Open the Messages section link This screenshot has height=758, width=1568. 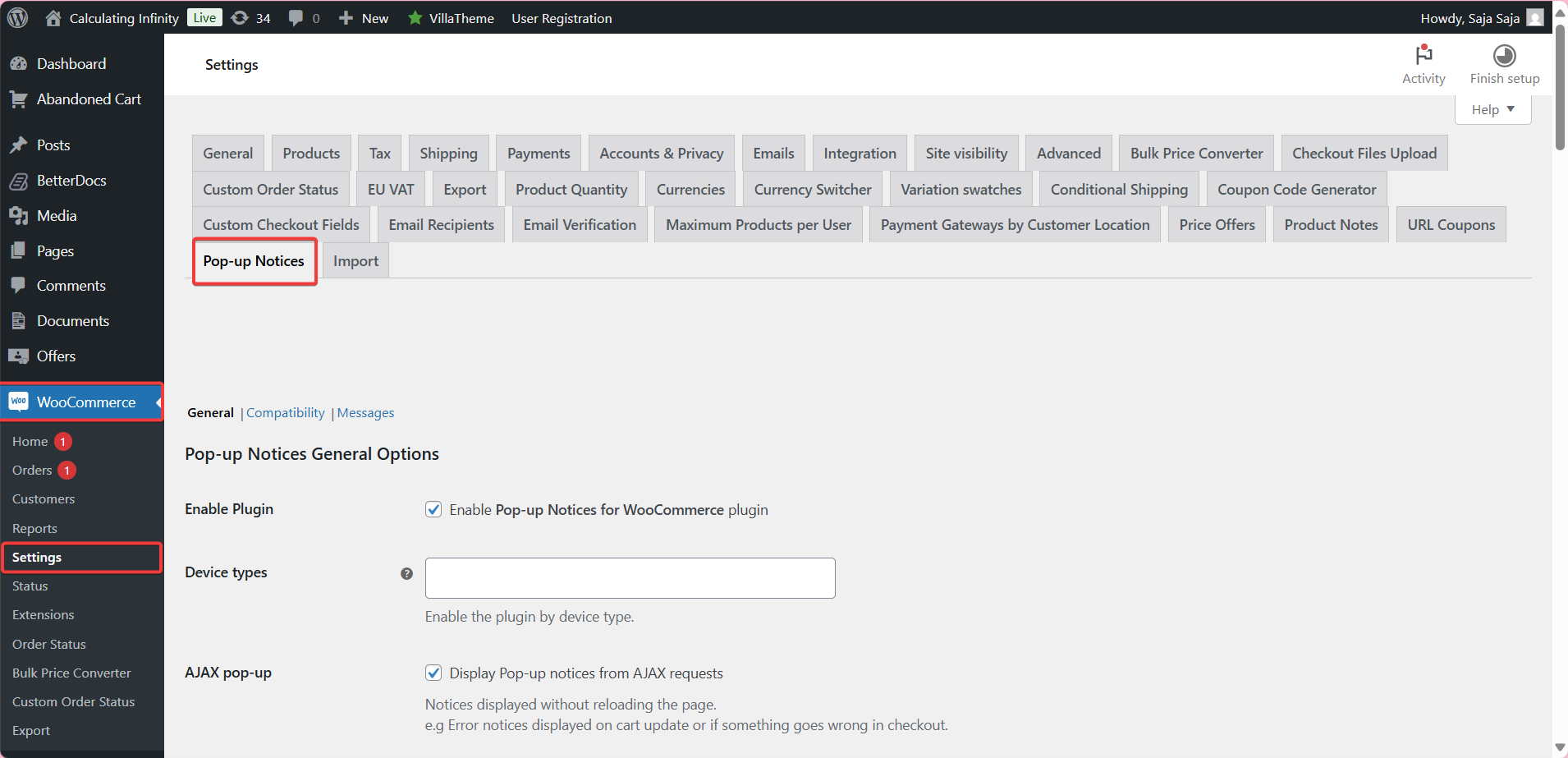(365, 413)
